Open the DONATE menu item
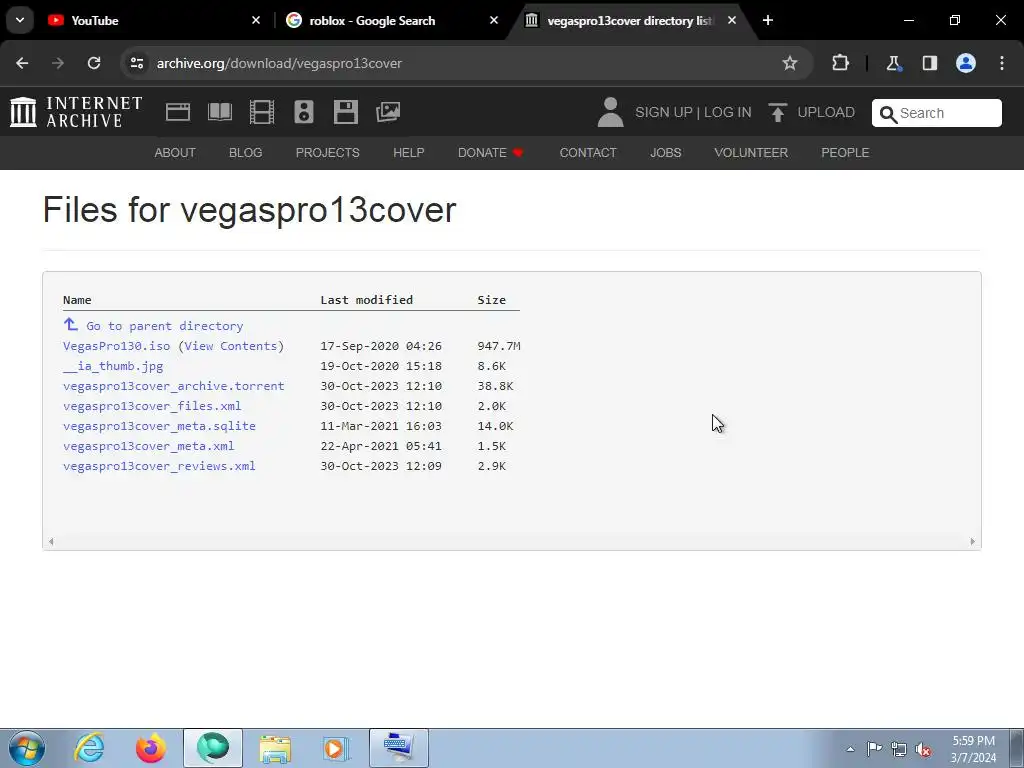 tap(490, 153)
